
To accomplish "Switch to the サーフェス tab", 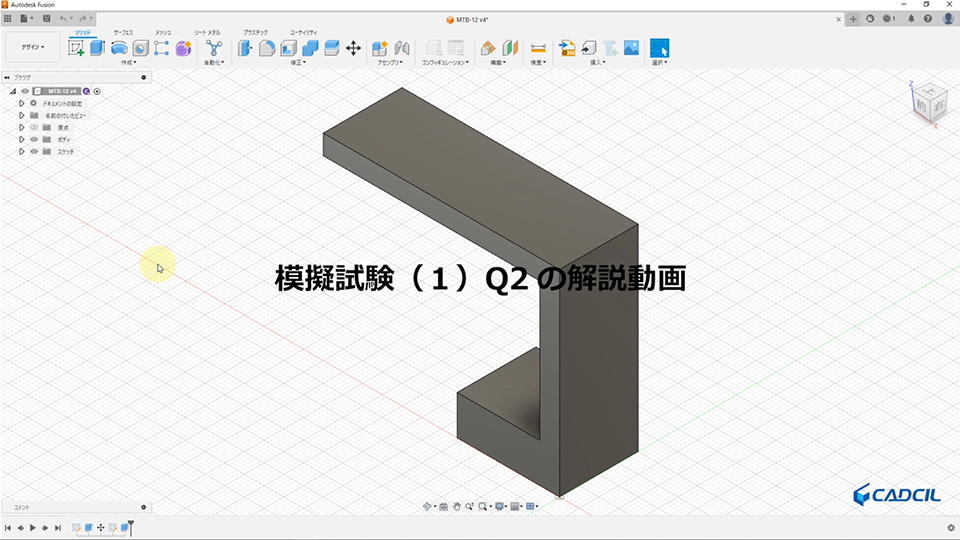I will (x=123, y=32).
